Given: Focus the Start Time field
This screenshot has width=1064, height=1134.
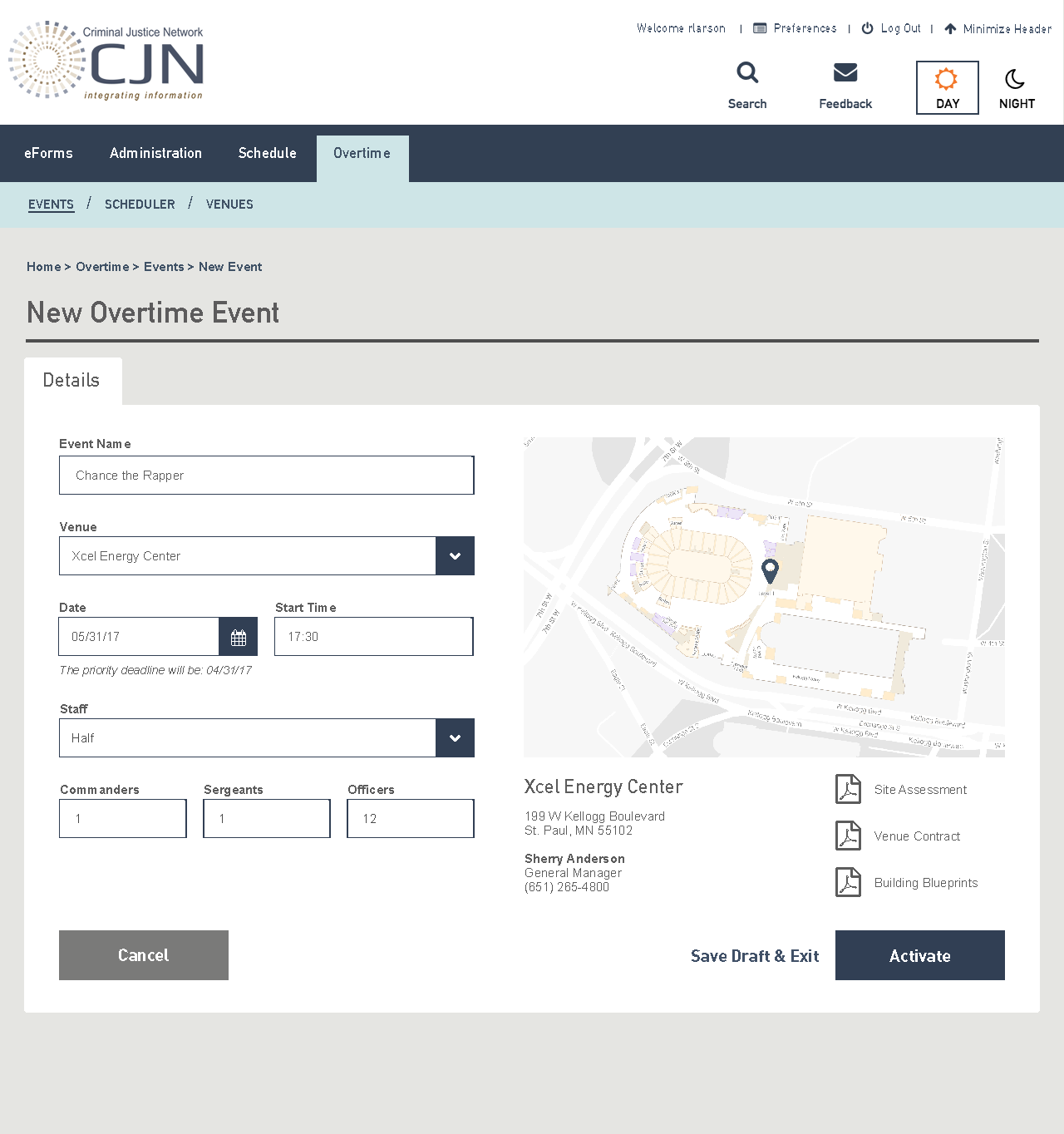Looking at the screenshot, I should (374, 637).
